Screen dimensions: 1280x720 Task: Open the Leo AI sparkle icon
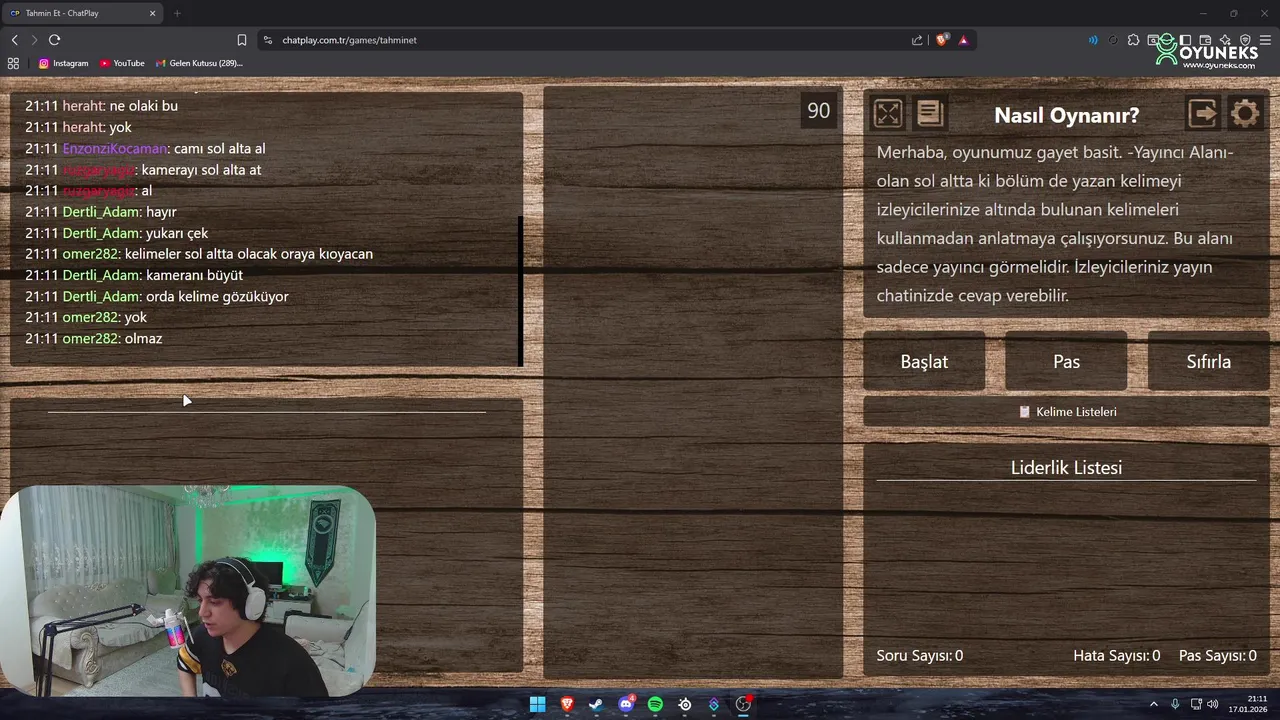[x=1225, y=40]
